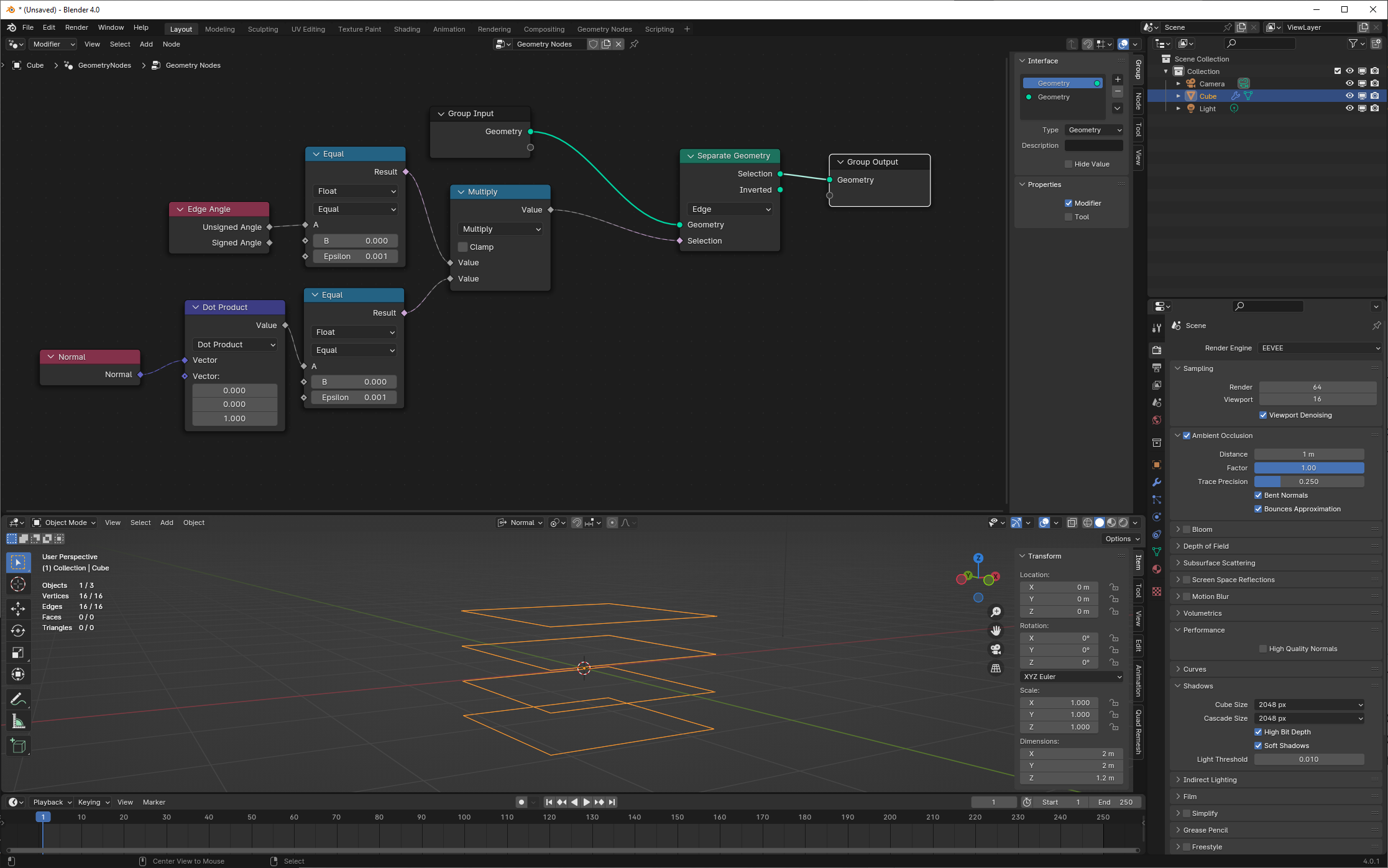The image size is (1388, 868).
Task: Uncheck the Modifier property checkbox
Action: 1069,203
